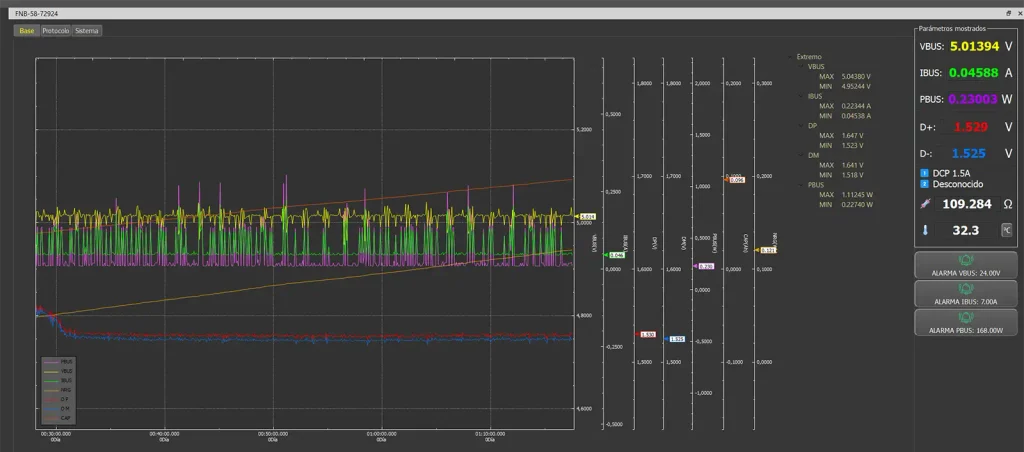The image size is (1024, 452).
Task: Click the thermometer temperature icon
Action: pos(925,230)
